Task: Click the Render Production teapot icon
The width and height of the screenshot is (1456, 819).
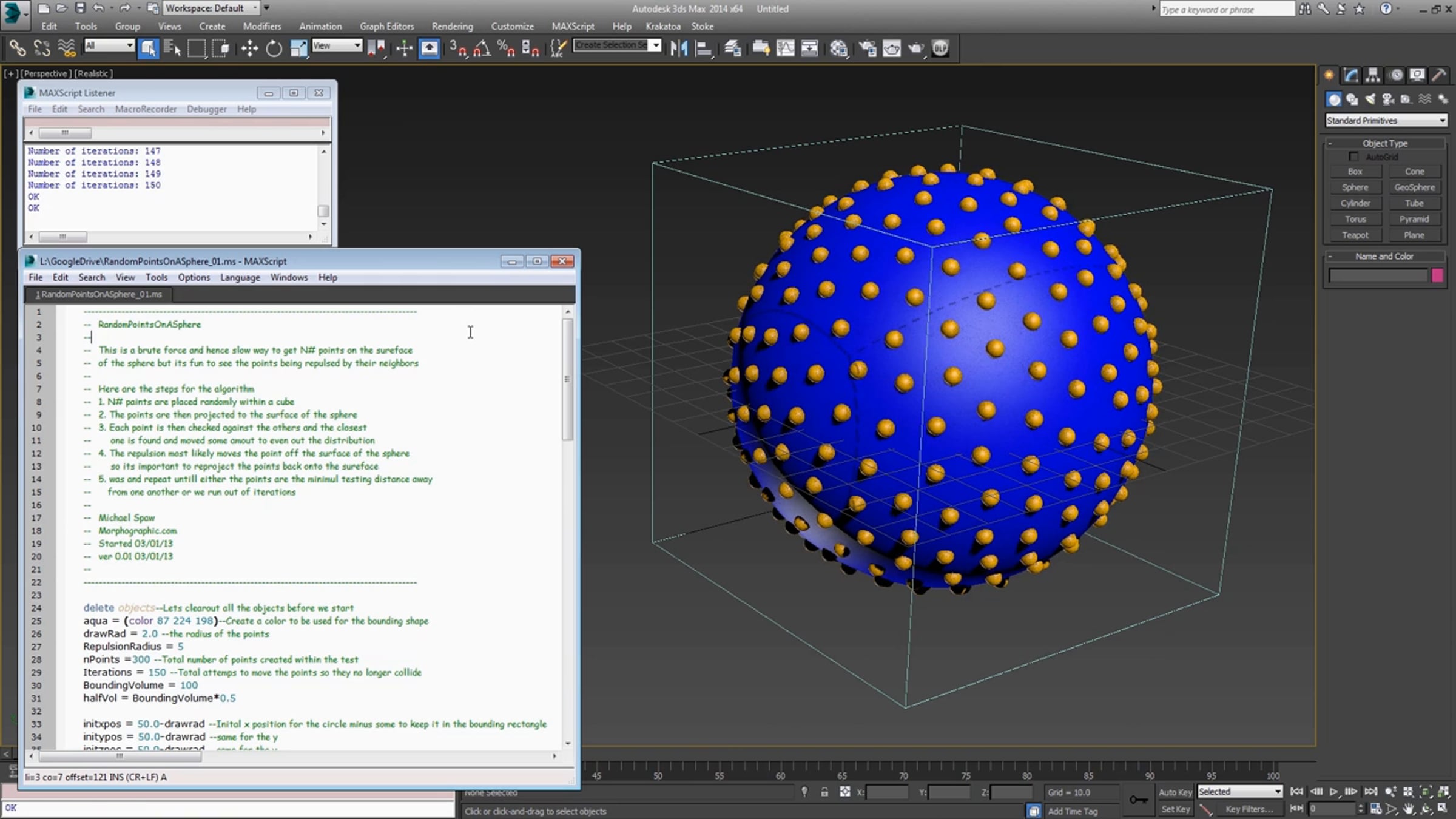Action: pos(916,48)
